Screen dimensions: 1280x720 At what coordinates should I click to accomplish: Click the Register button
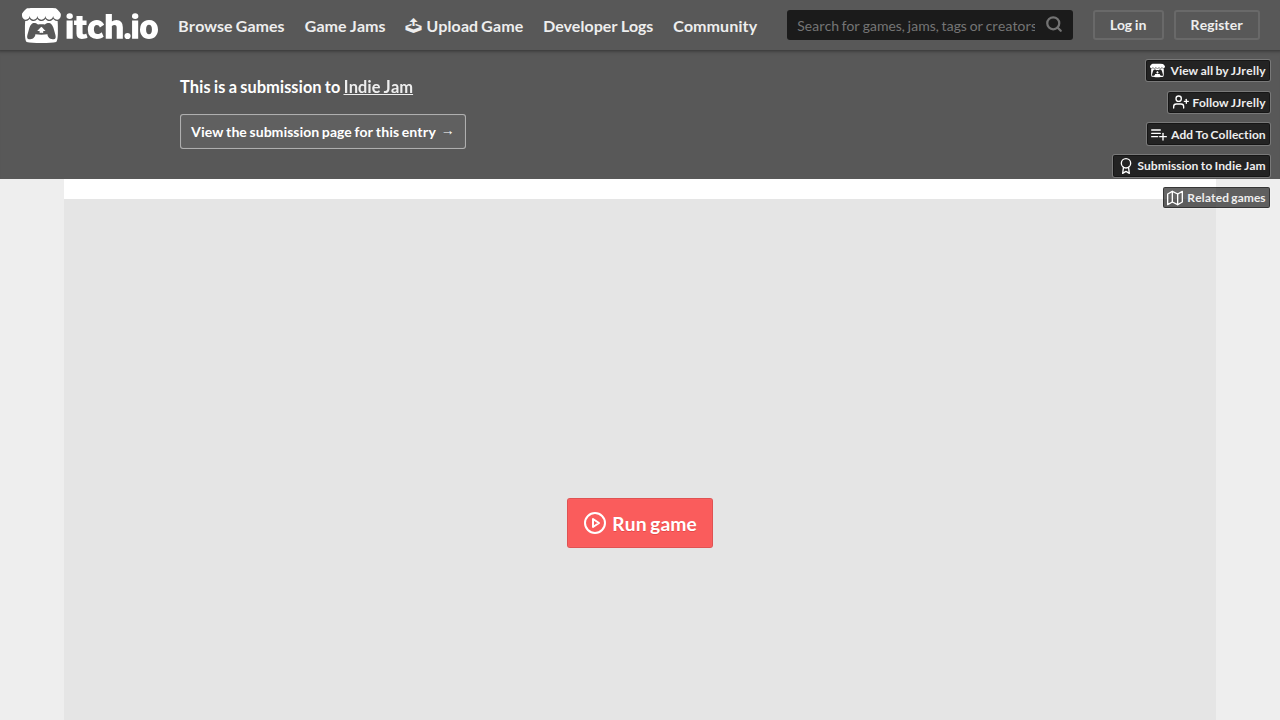[1216, 25]
